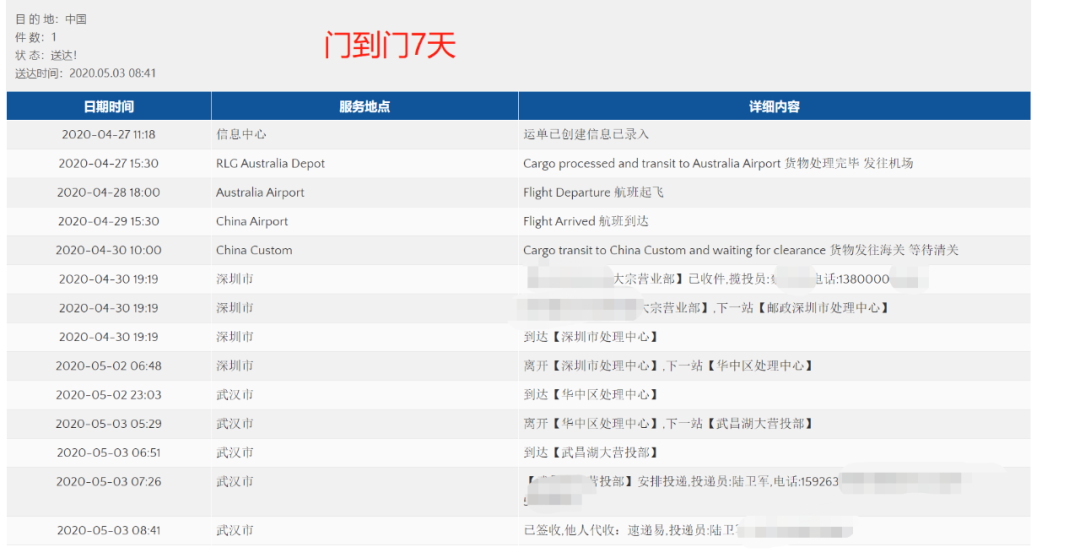Click the detail 运单已创建信息已录入

[585, 134]
